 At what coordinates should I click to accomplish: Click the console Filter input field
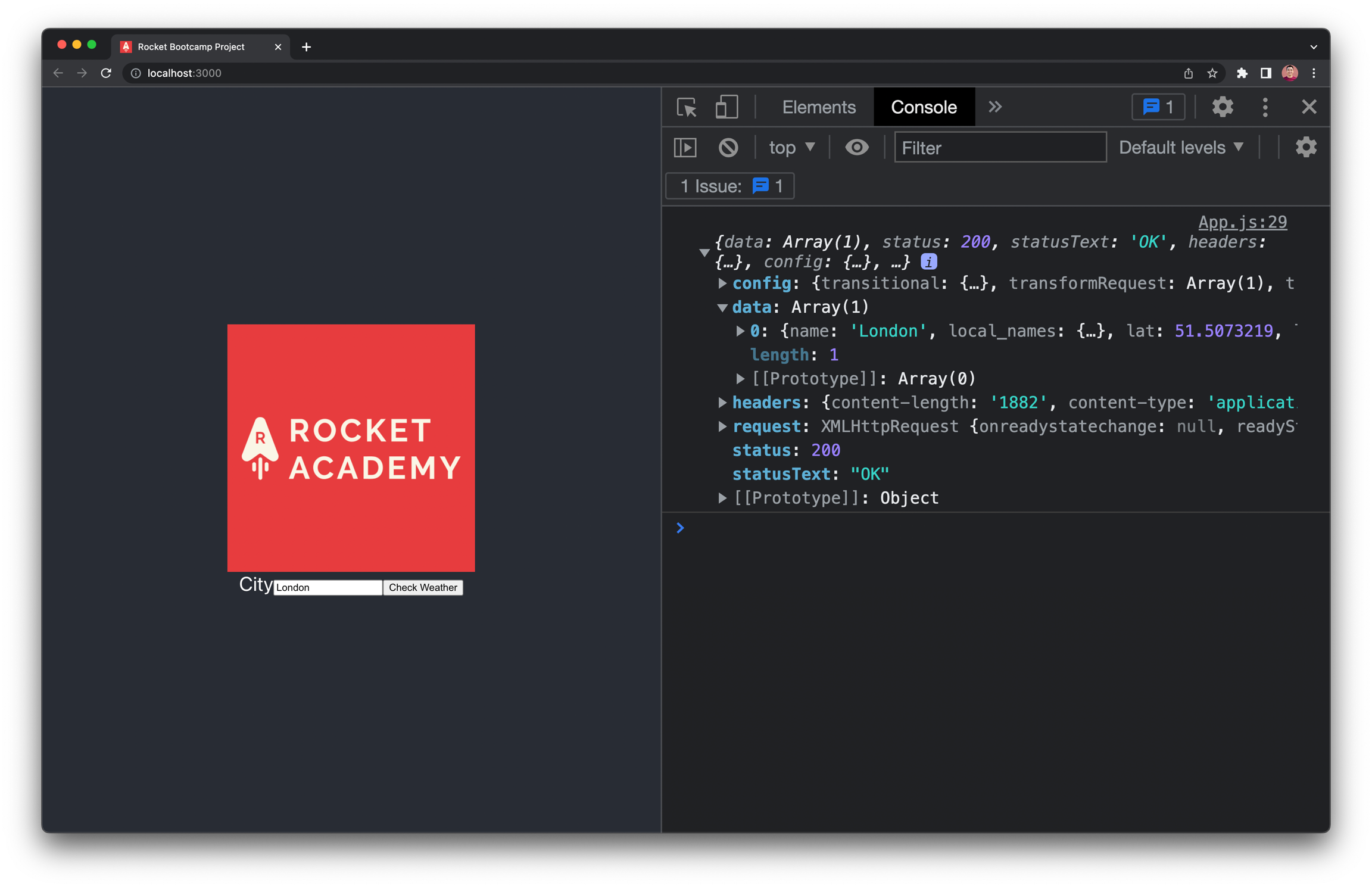pyautogui.click(x=1000, y=147)
